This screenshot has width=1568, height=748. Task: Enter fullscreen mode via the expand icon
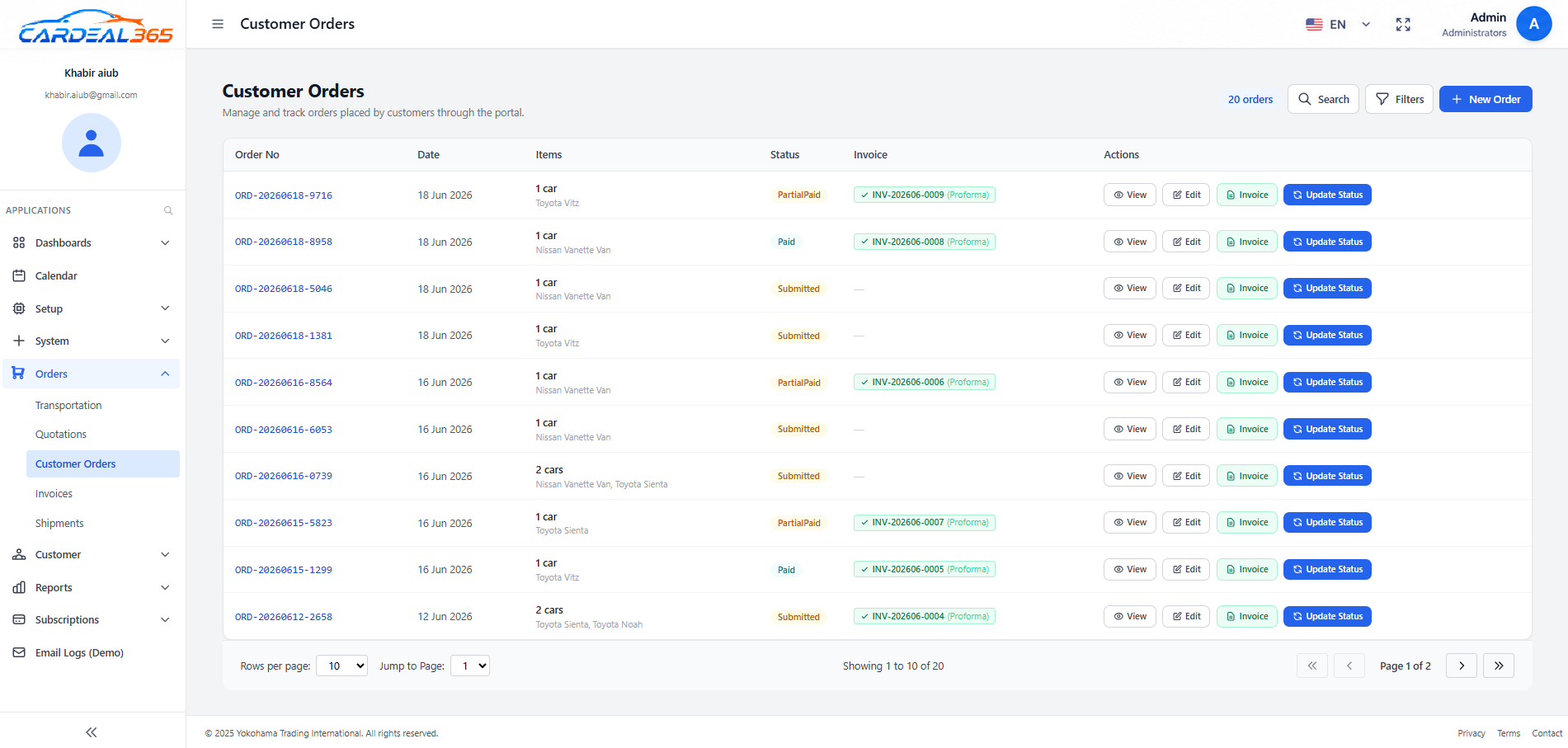tap(1403, 25)
